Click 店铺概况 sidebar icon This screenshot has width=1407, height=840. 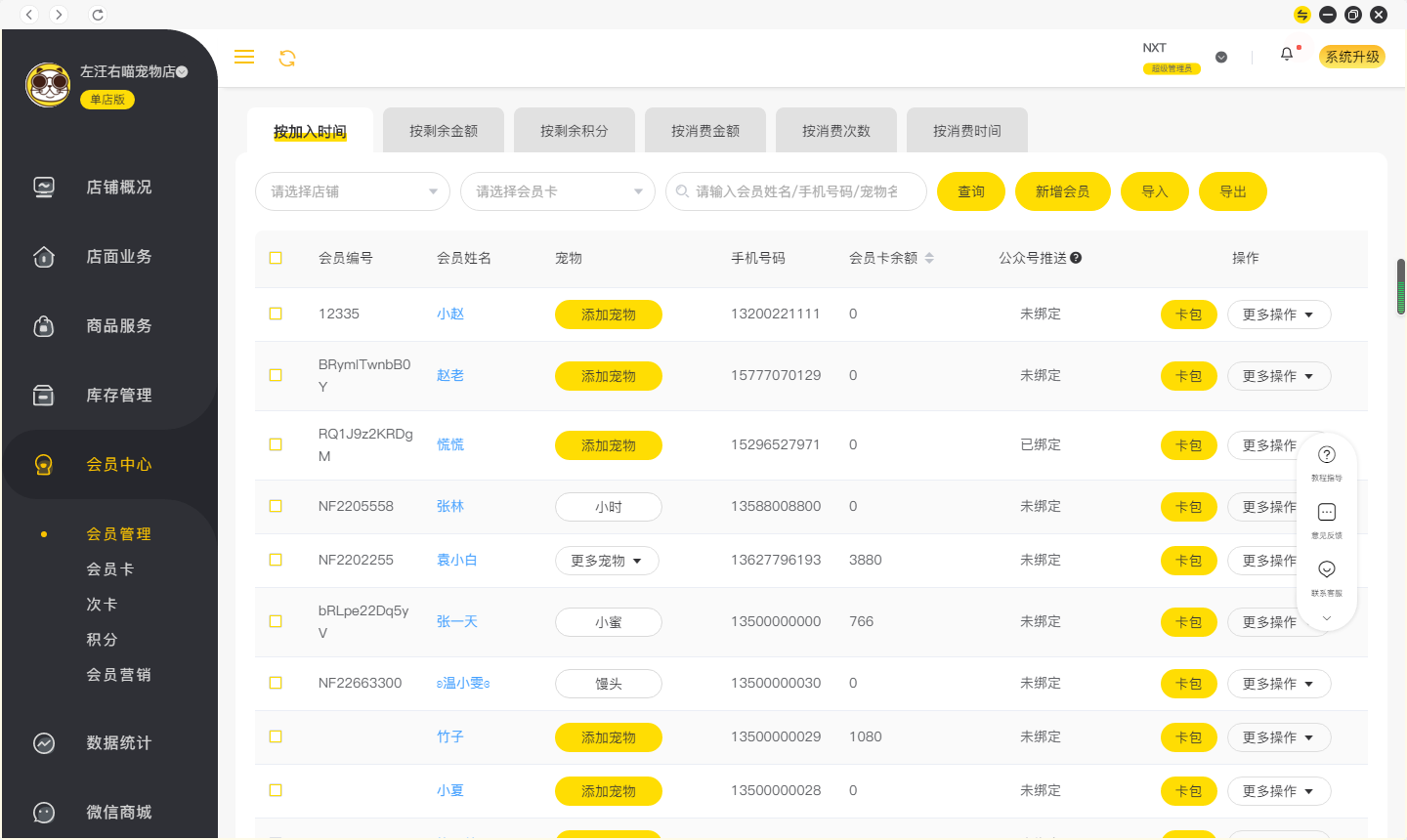pyautogui.click(x=44, y=187)
